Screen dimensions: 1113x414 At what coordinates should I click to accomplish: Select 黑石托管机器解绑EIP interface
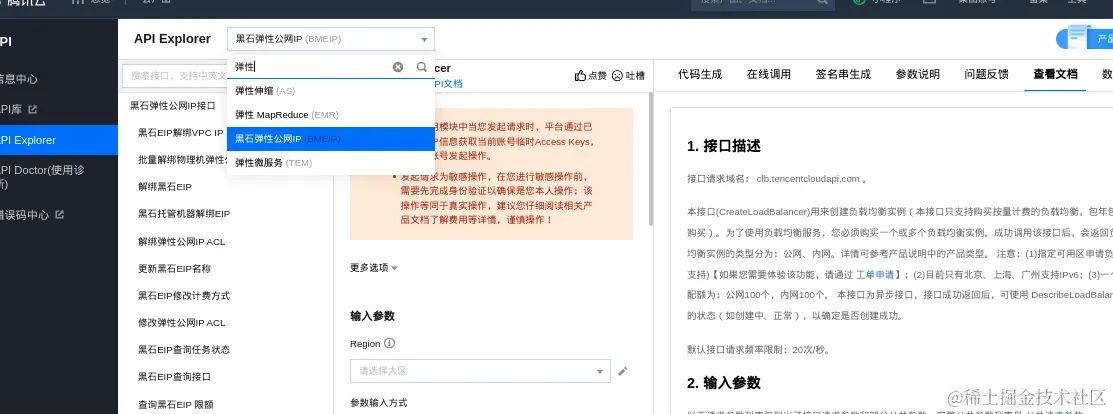coord(184,214)
